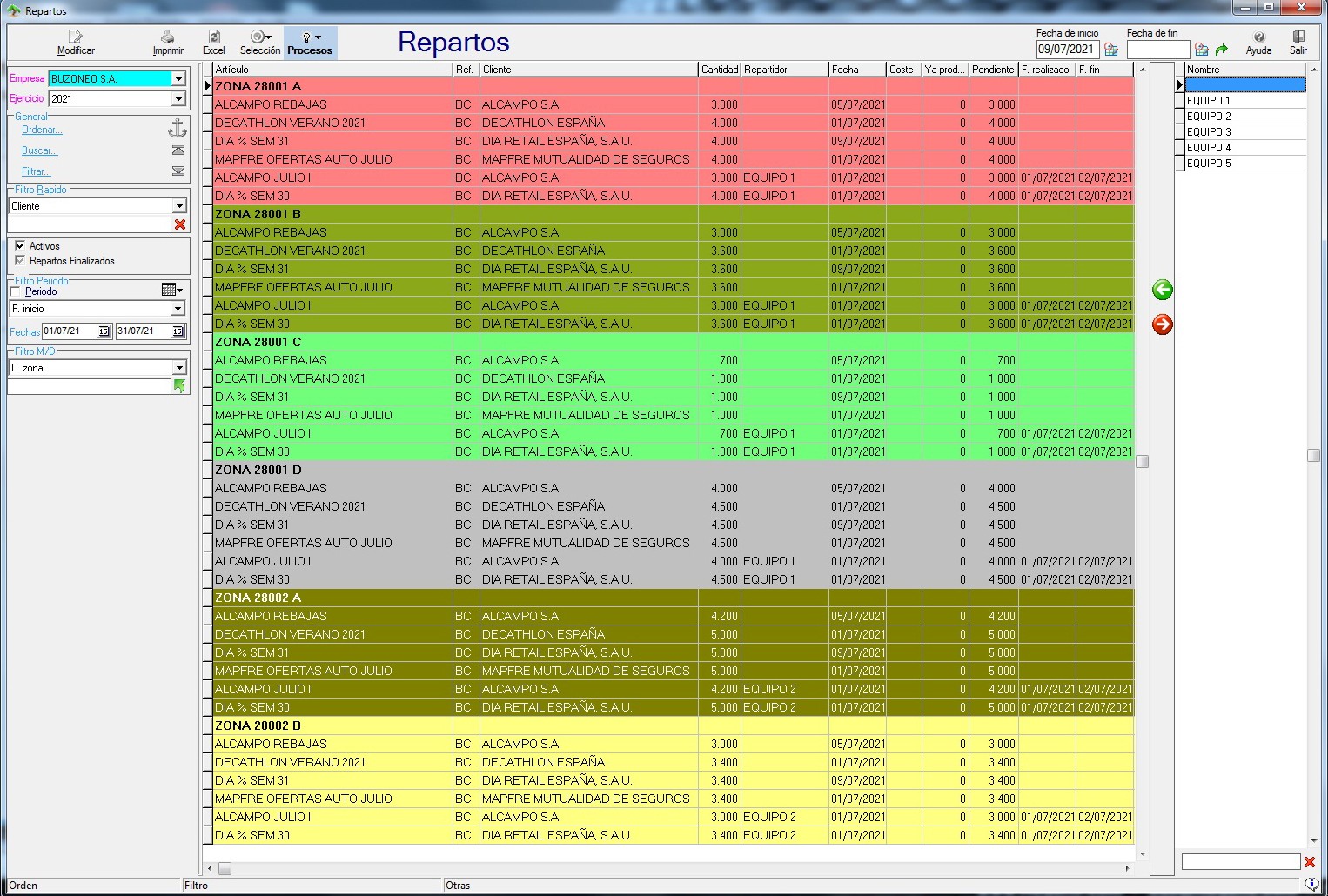Click the Cantidad column header
The width and height of the screenshot is (1328, 896).
[720, 70]
